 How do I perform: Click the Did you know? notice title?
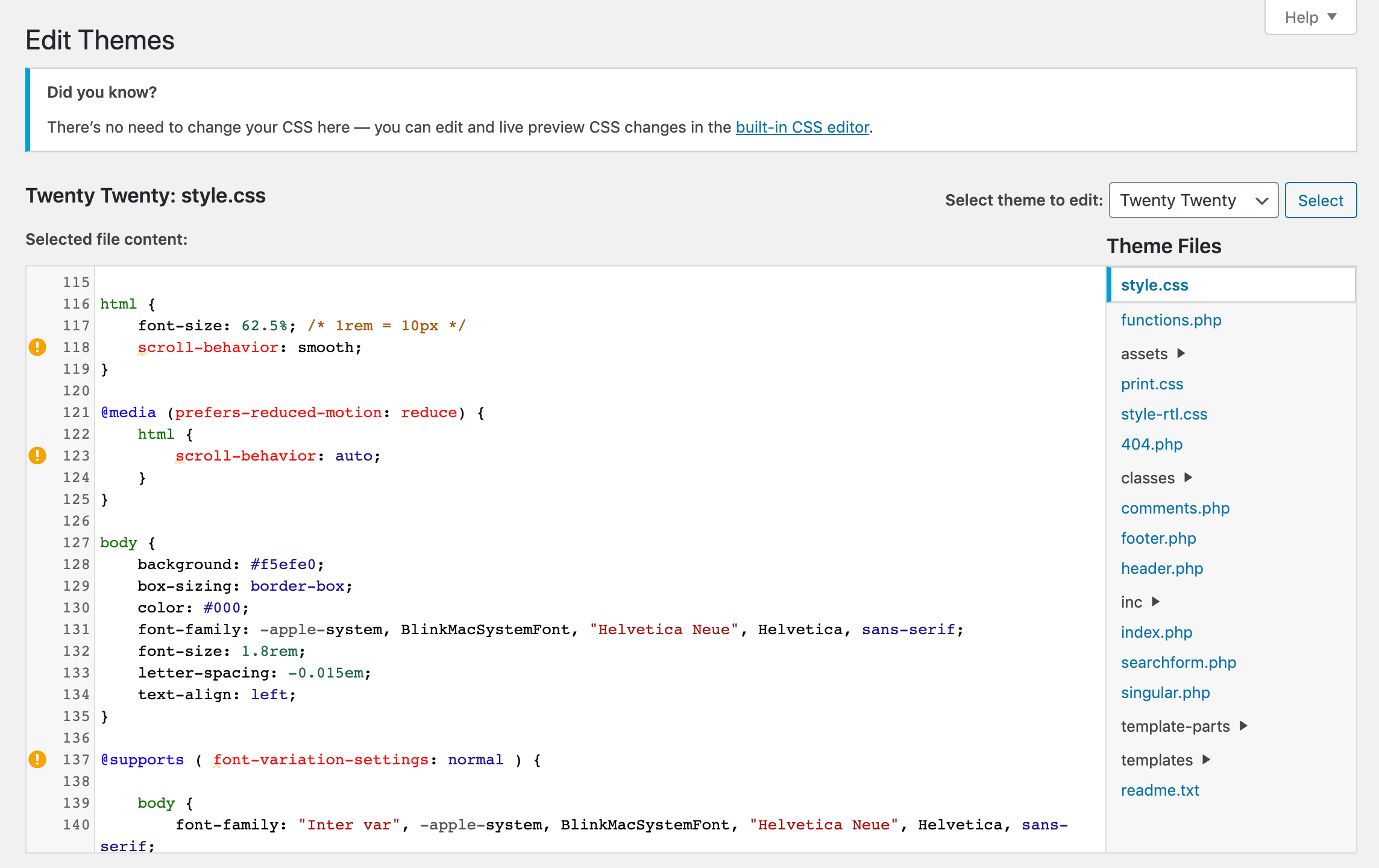pyautogui.click(x=102, y=92)
